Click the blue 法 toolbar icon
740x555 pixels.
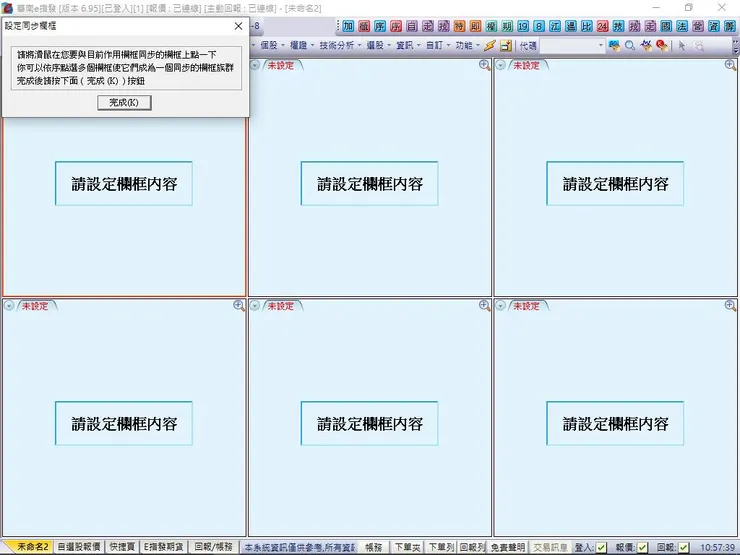[682, 26]
